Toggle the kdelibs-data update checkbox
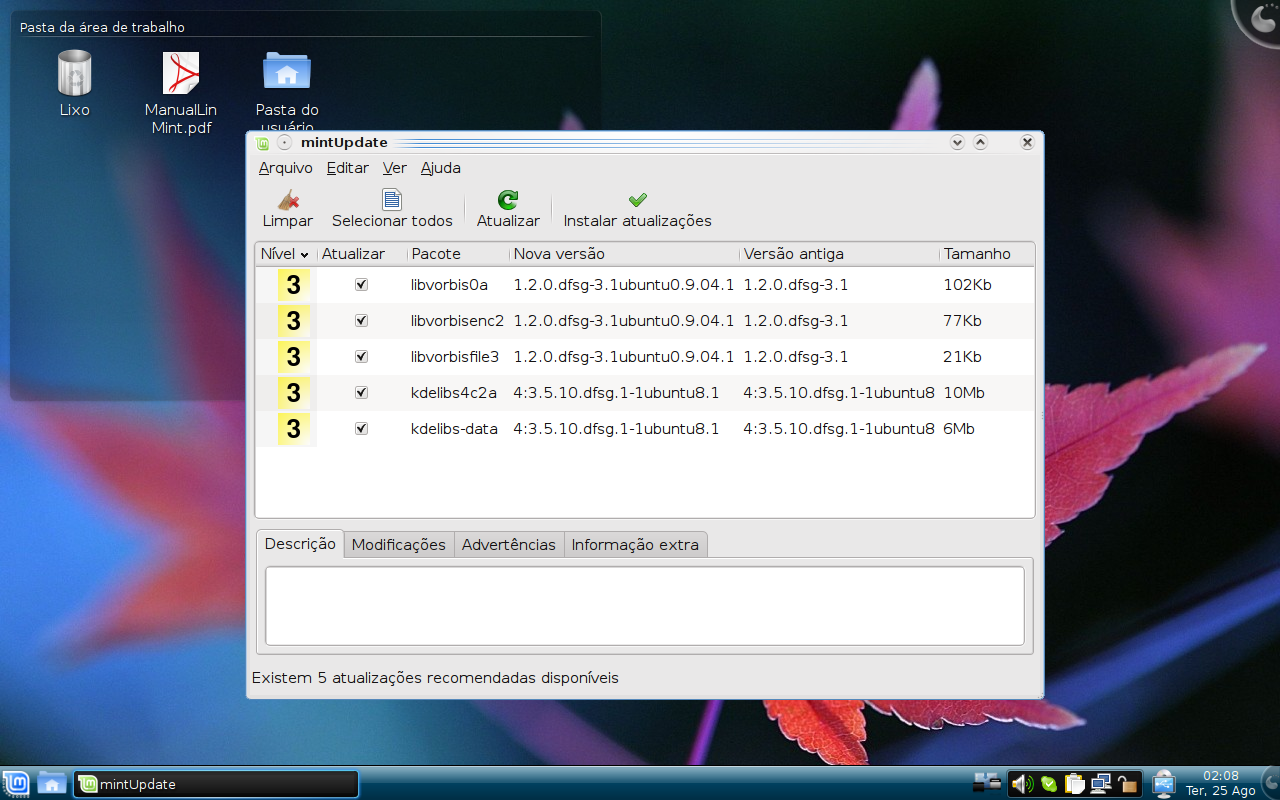1280x800 pixels. pos(361,429)
